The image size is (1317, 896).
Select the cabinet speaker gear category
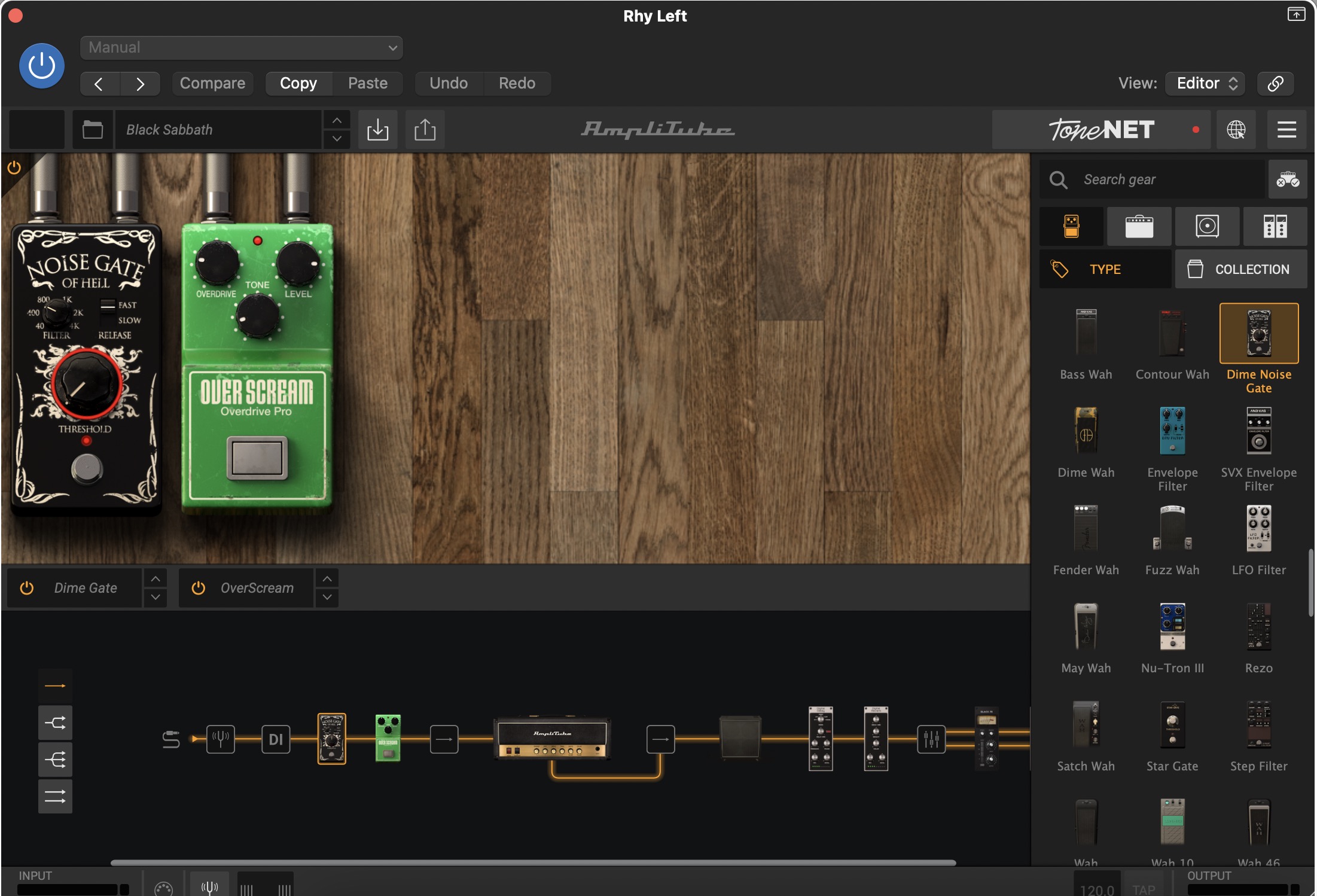(x=1207, y=227)
